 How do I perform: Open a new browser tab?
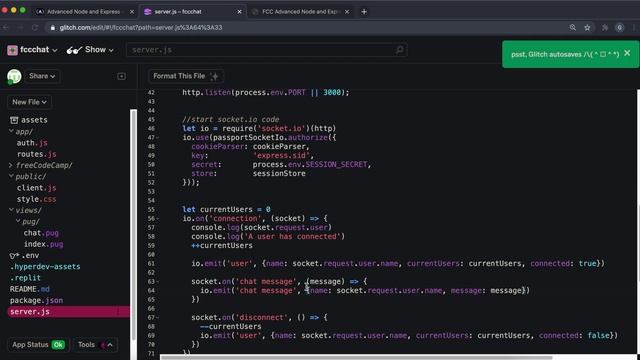click(364, 12)
